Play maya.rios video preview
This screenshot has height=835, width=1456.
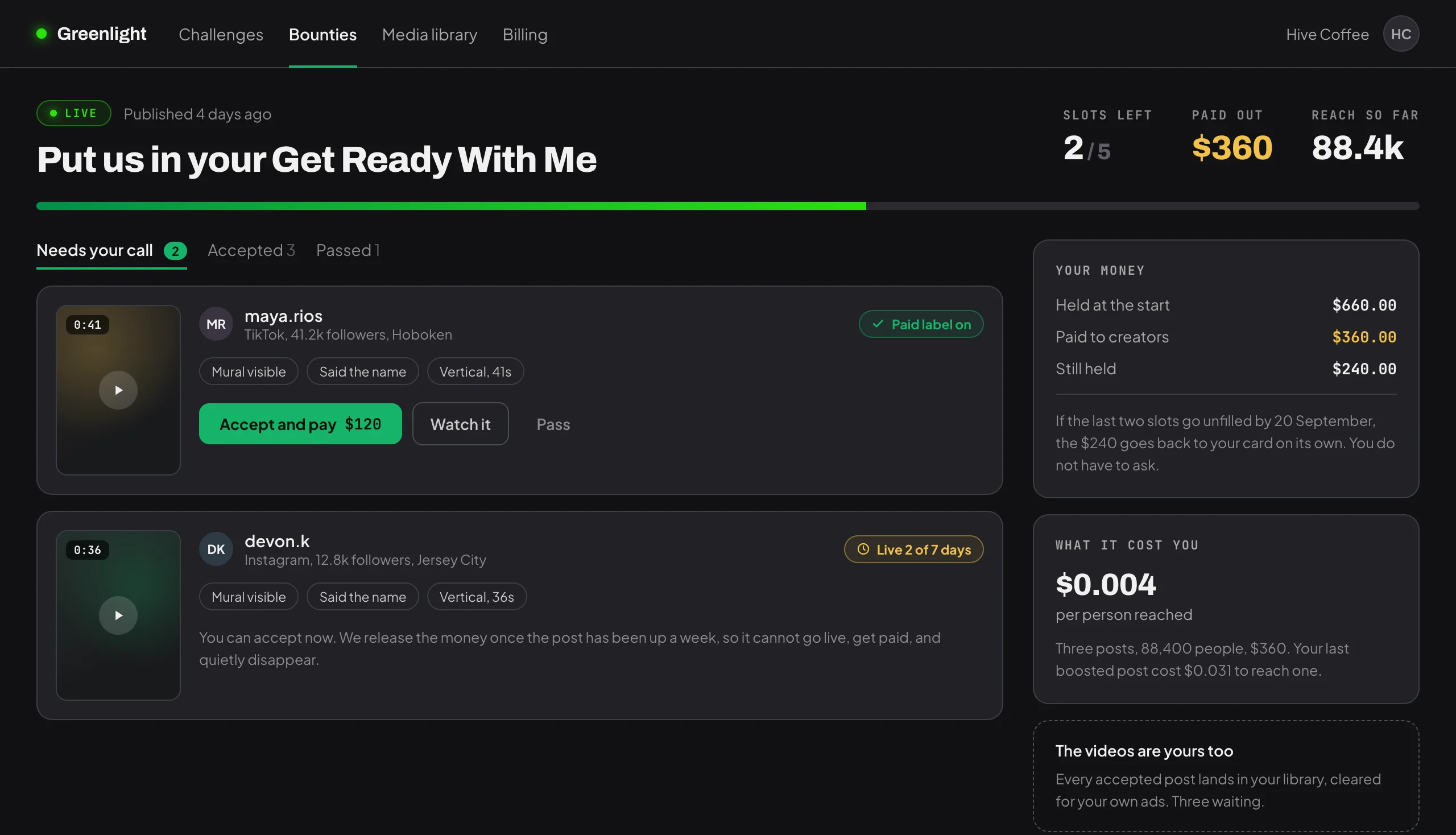click(118, 390)
